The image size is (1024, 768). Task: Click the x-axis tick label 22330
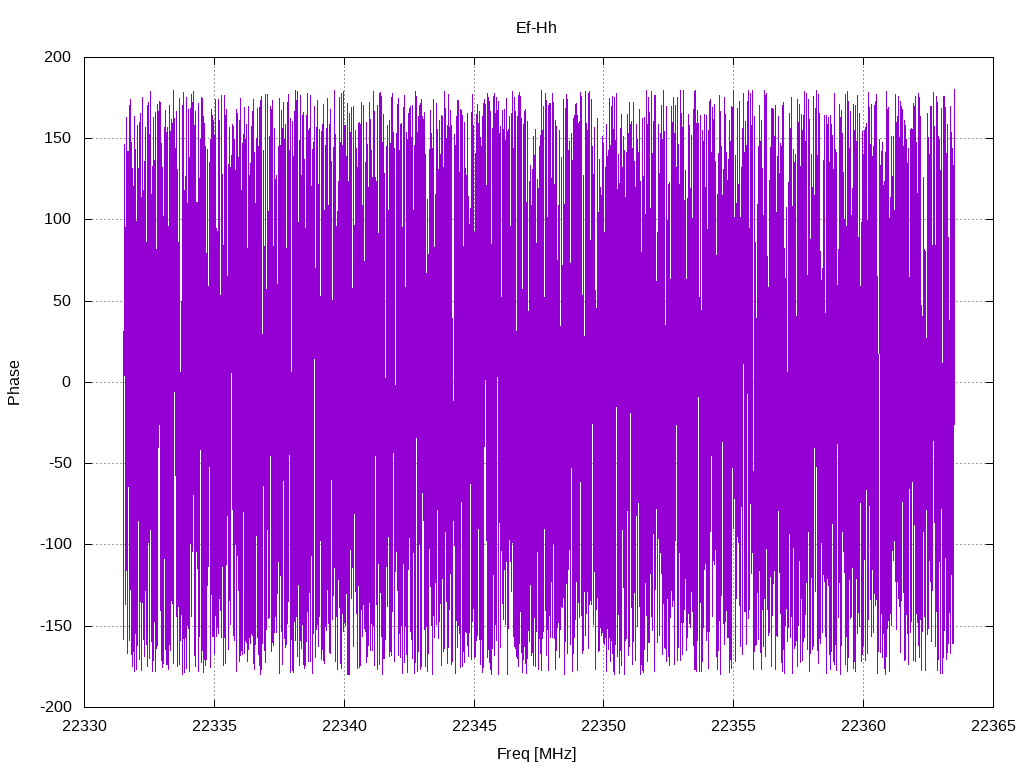click(84, 726)
